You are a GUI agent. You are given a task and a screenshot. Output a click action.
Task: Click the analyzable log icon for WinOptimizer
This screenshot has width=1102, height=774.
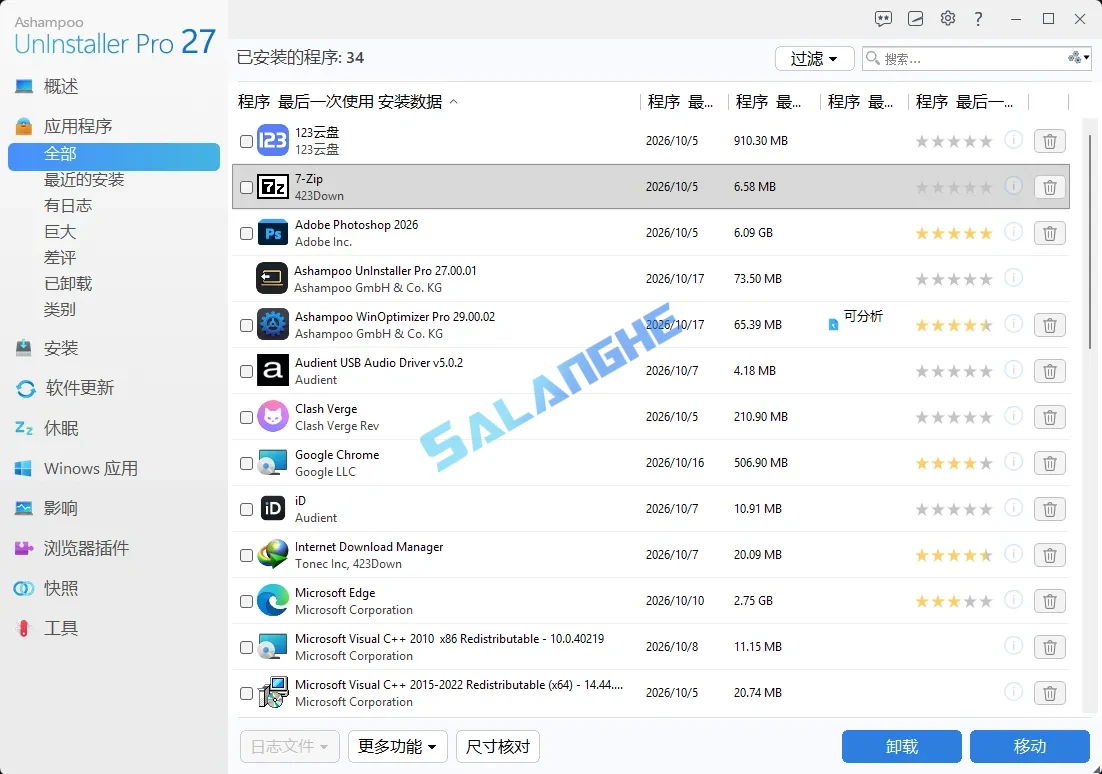(x=833, y=325)
